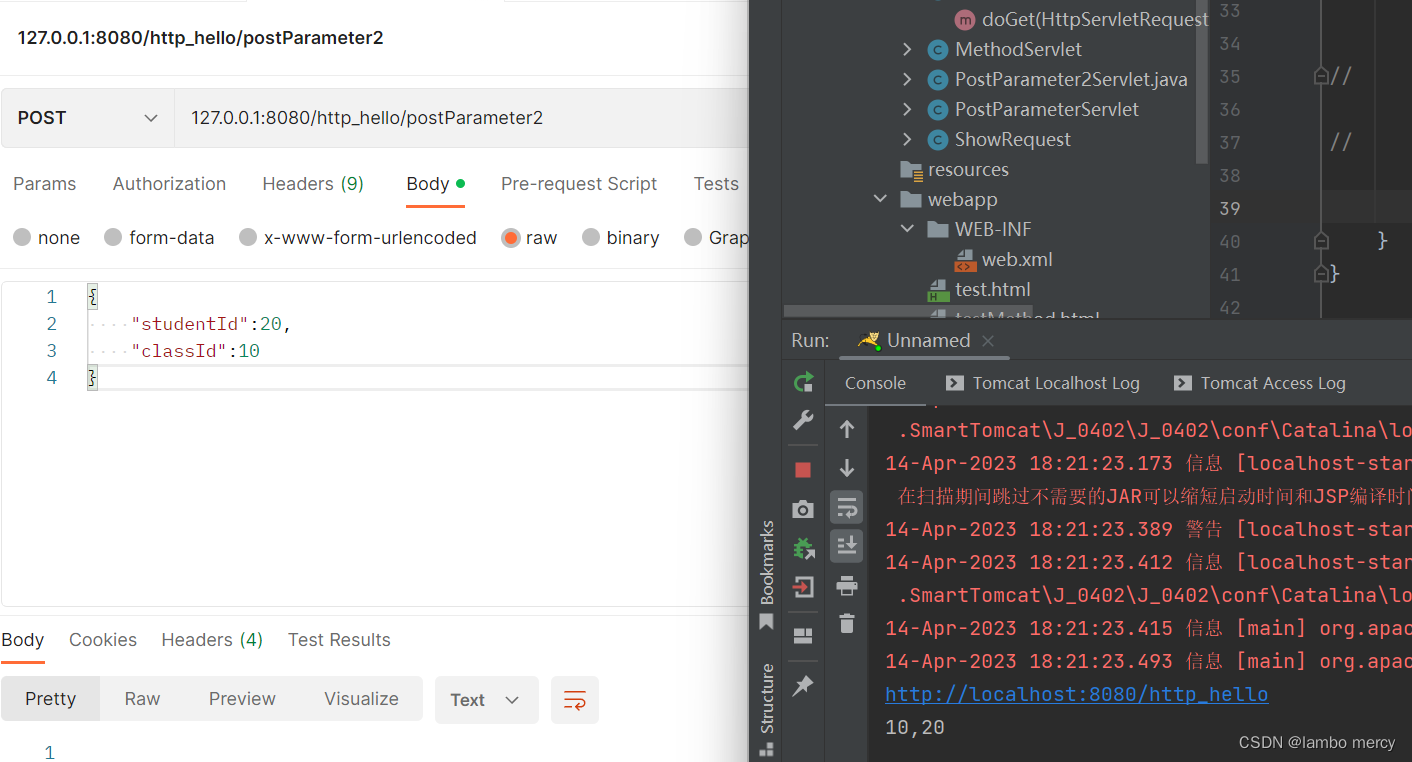Open the POST method dropdown
The width and height of the screenshot is (1412, 762).
(x=88, y=118)
